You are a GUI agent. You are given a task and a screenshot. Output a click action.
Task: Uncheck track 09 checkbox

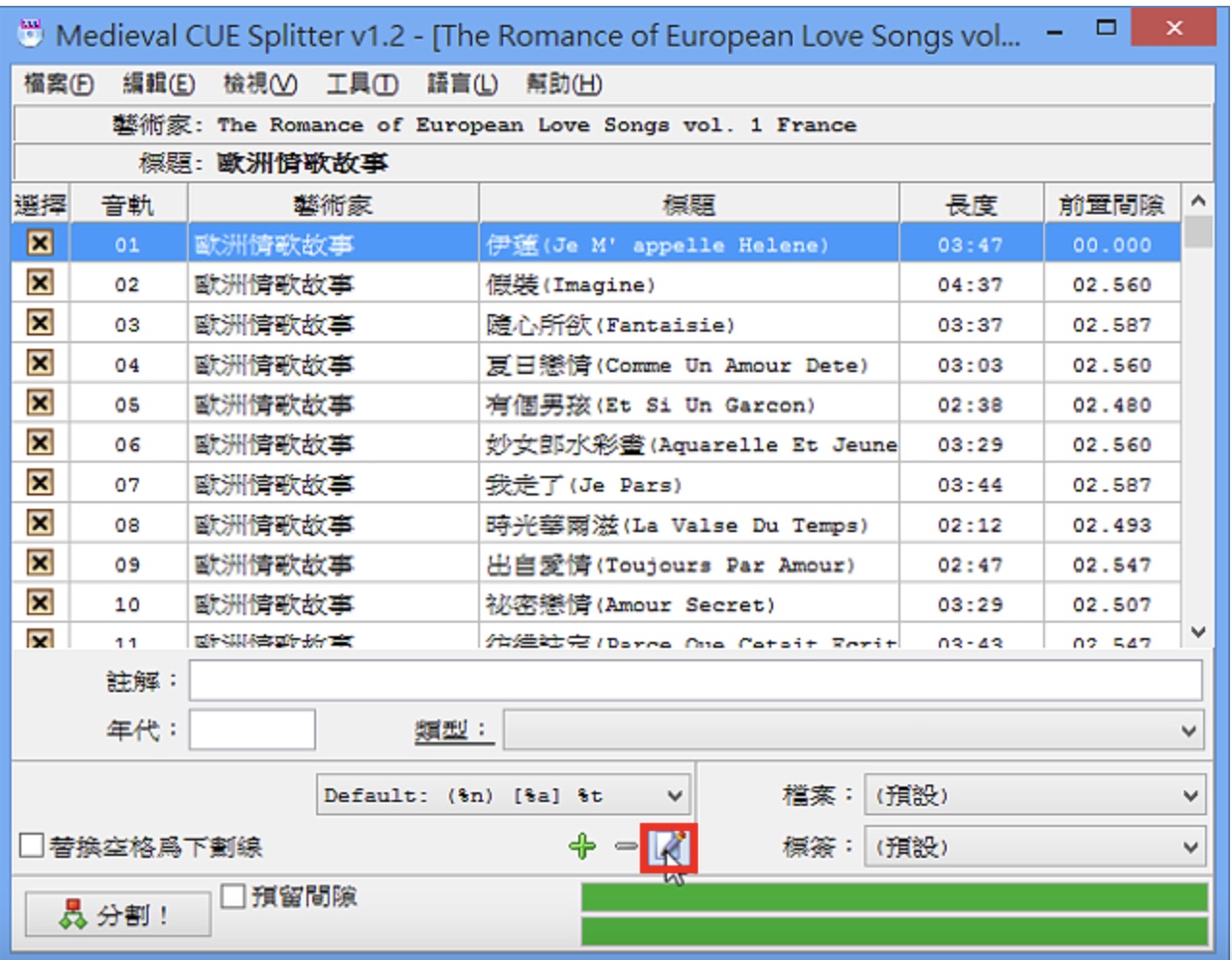(x=40, y=563)
